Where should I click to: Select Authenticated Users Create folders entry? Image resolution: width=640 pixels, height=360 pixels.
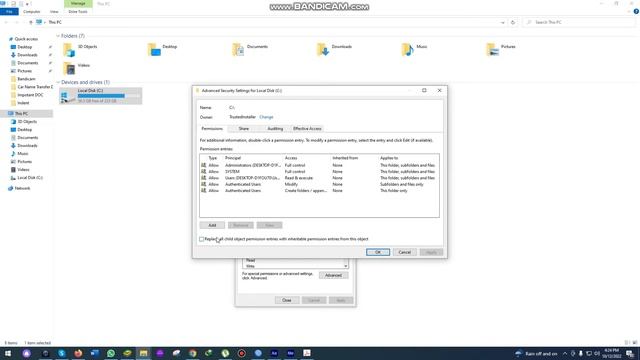[319, 191]
